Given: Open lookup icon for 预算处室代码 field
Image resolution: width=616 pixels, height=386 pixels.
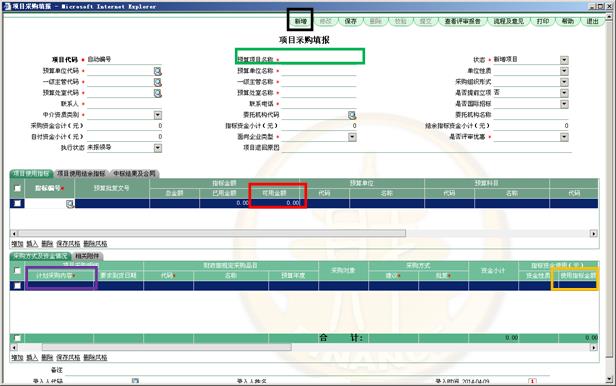Looking at the screenshot, I should click(x=158, y=93).
